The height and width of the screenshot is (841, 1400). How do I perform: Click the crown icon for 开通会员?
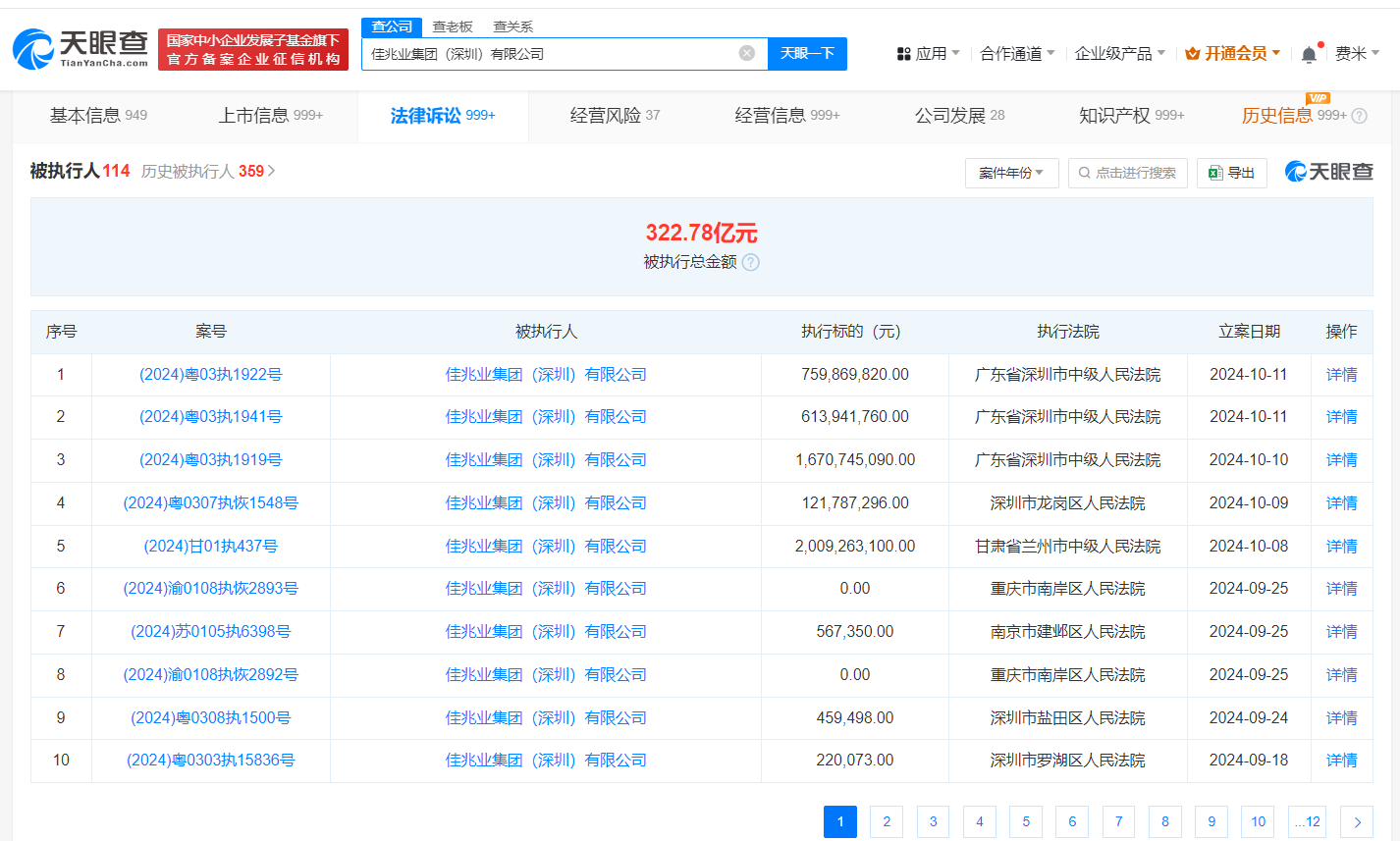[x=1193, y=54]
